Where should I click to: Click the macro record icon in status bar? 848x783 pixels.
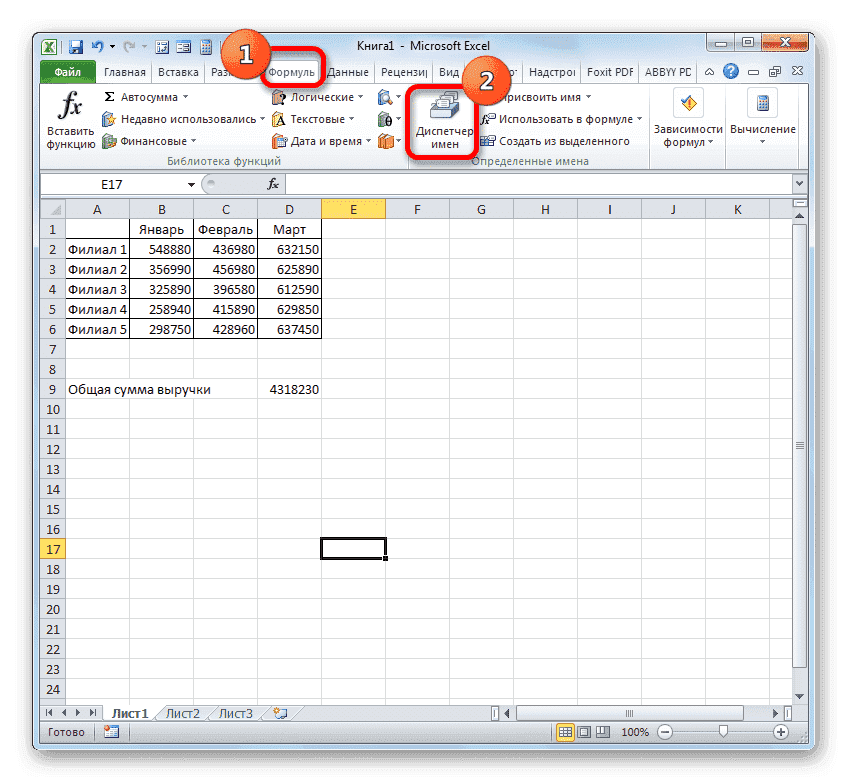[111, 731]
